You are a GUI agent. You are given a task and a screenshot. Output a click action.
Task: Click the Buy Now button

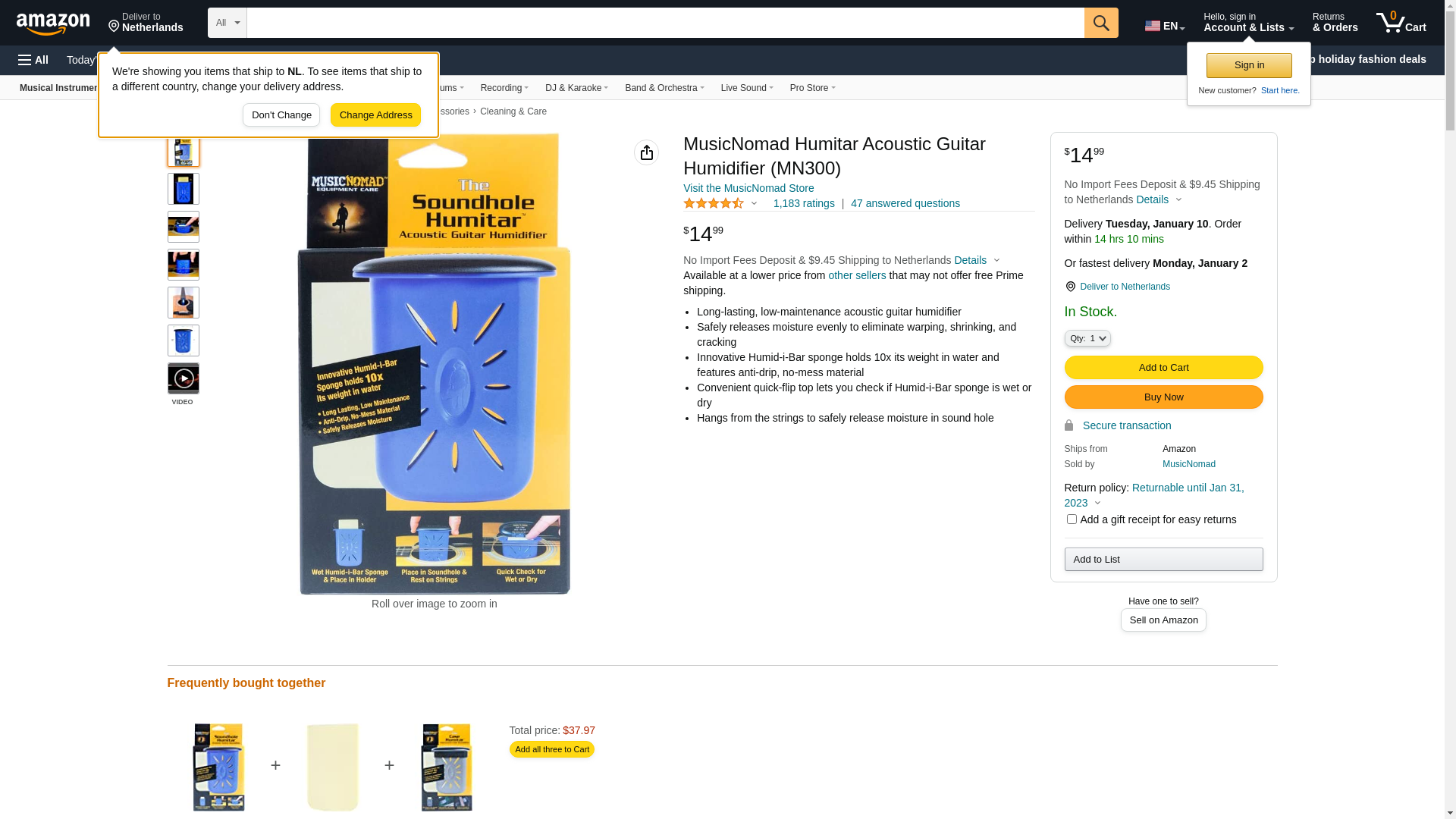[1163, 397]
